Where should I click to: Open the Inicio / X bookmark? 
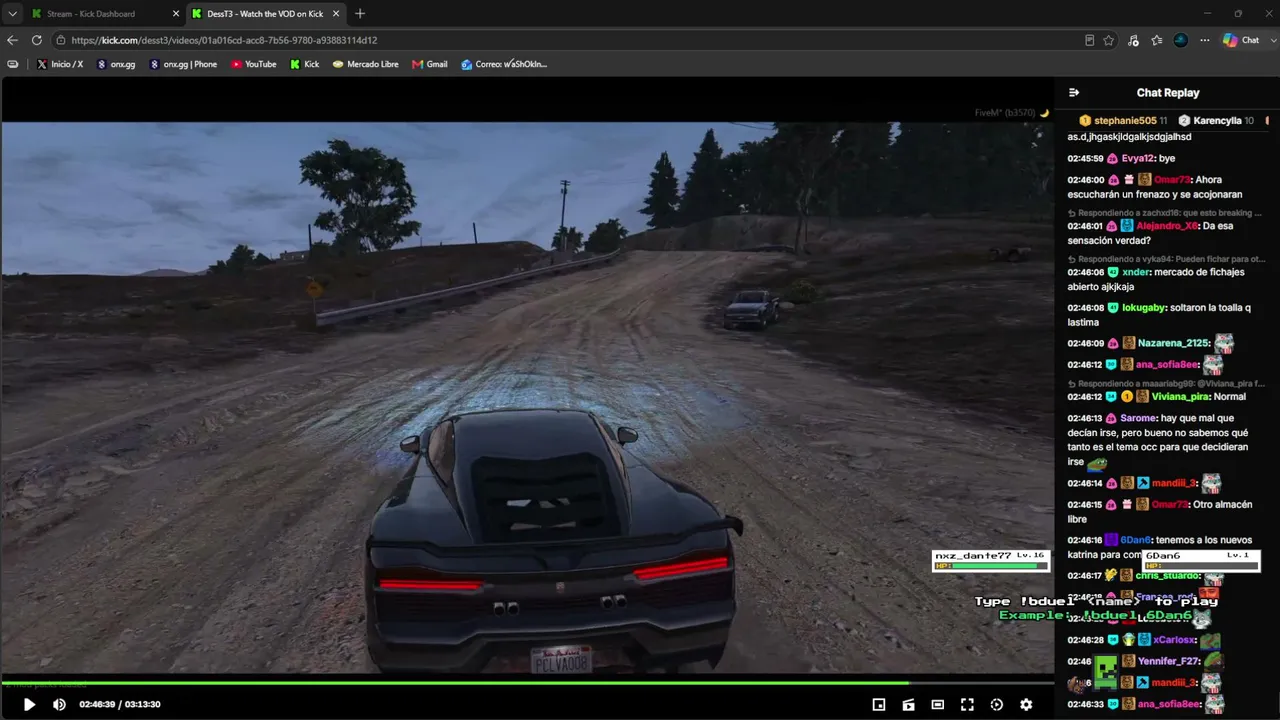[x=60, y=64]
